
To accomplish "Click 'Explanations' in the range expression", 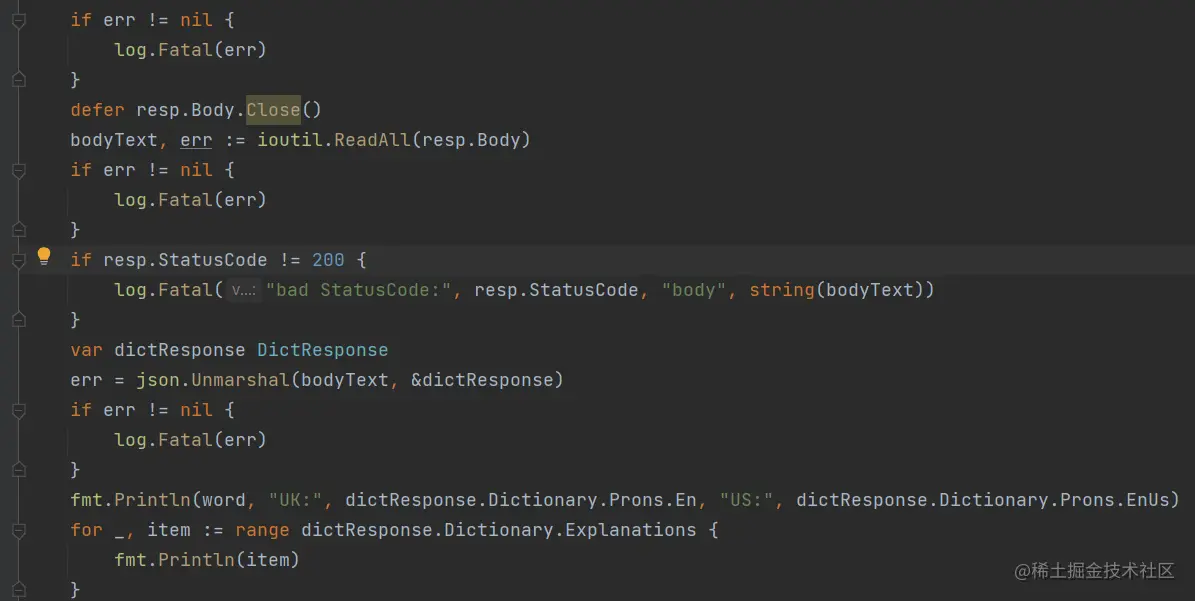I will click(630, 530).
